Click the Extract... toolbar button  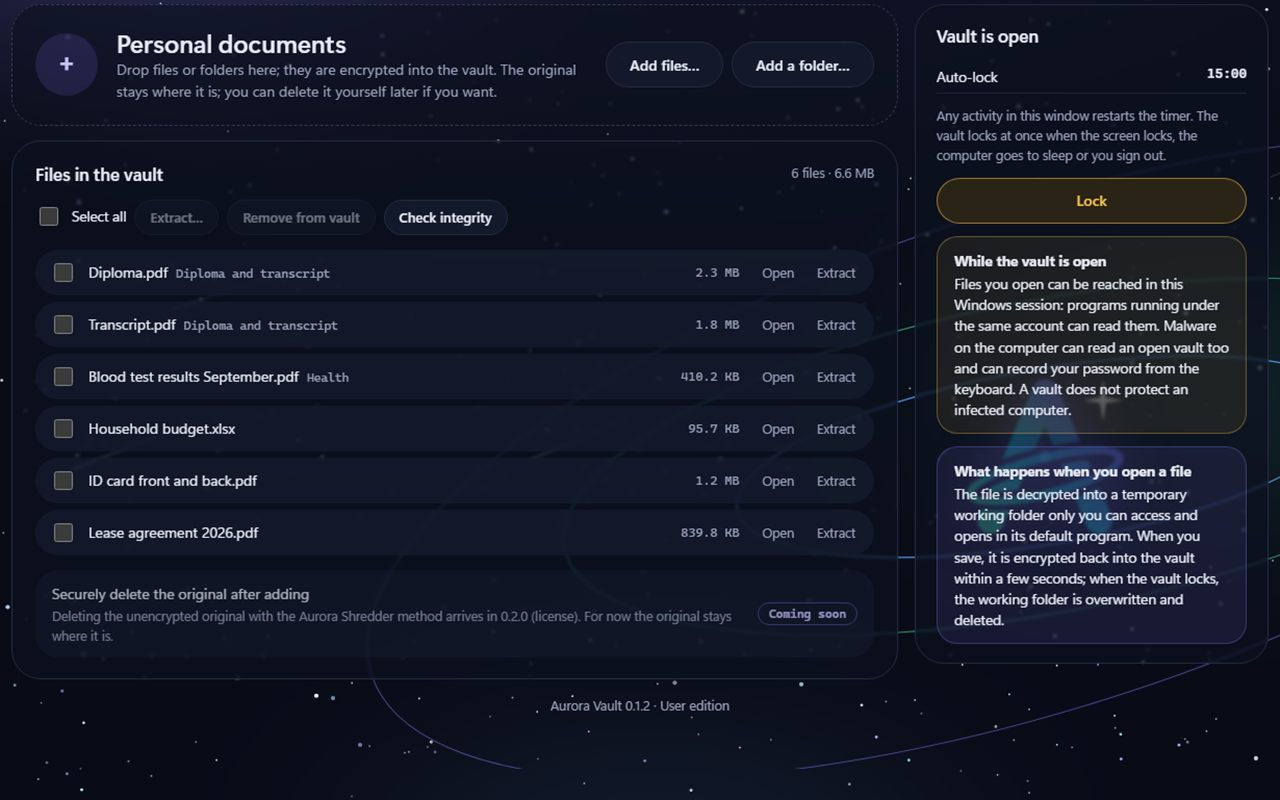point(176,218)
